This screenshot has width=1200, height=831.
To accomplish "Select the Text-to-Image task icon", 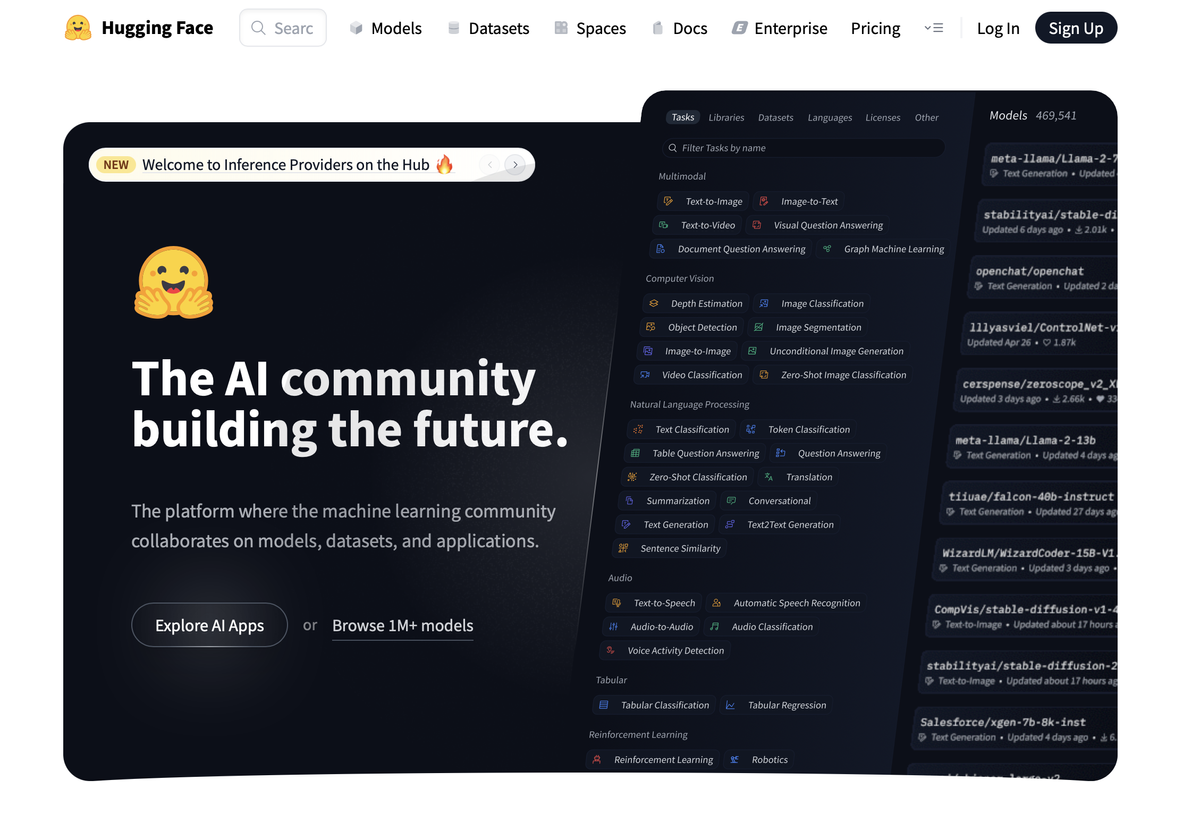I will point(669,202).
